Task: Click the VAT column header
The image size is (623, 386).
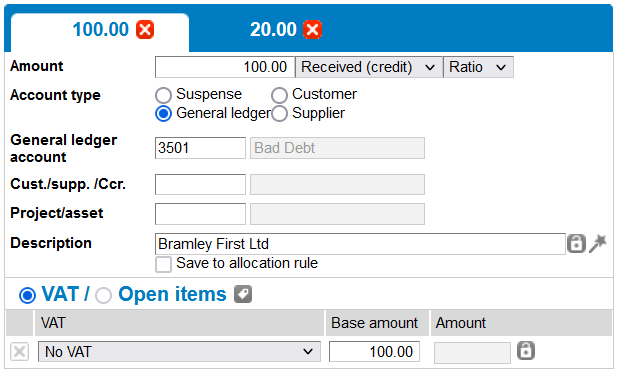Action: 179,323
